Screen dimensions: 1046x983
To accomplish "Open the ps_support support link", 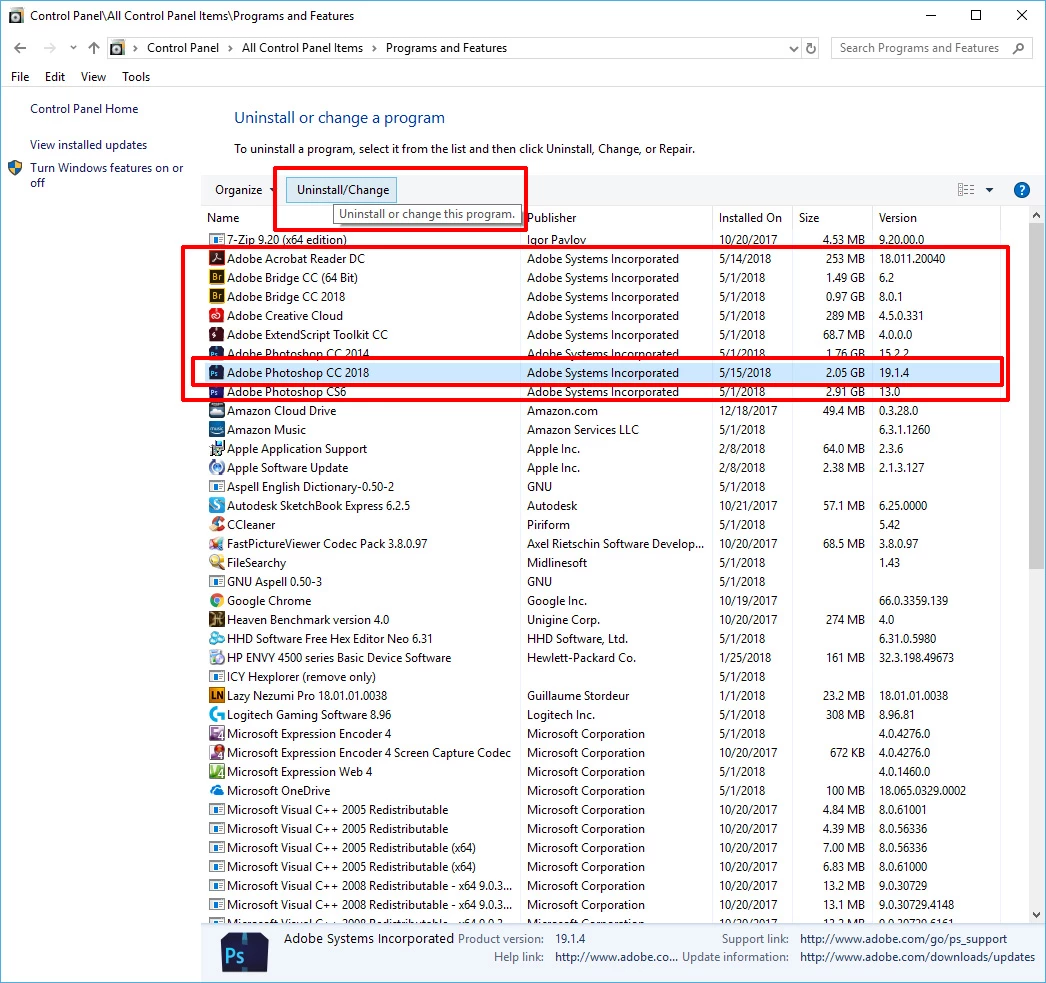I will pos(903,939).
